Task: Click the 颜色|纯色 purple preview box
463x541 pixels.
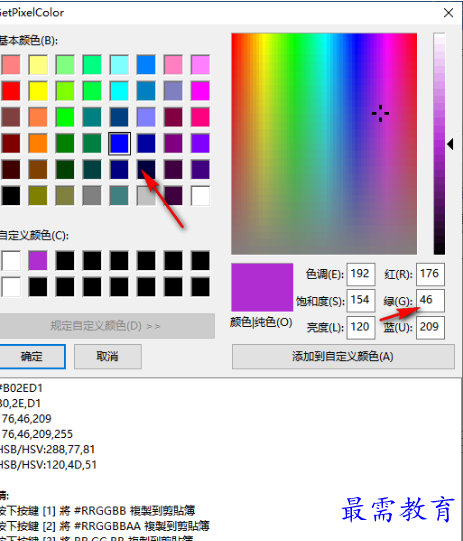Action: tap(262, 287)
